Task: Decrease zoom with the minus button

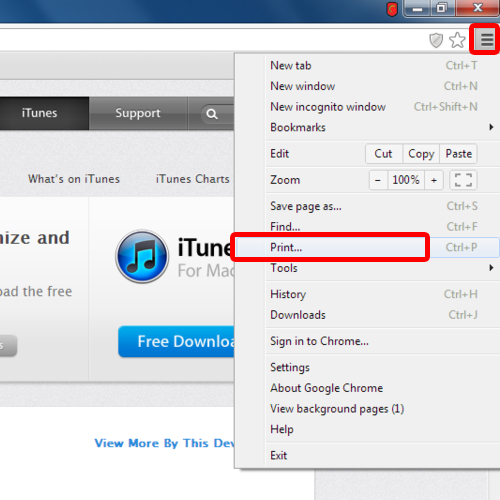Action: click(x=378, y=180)
